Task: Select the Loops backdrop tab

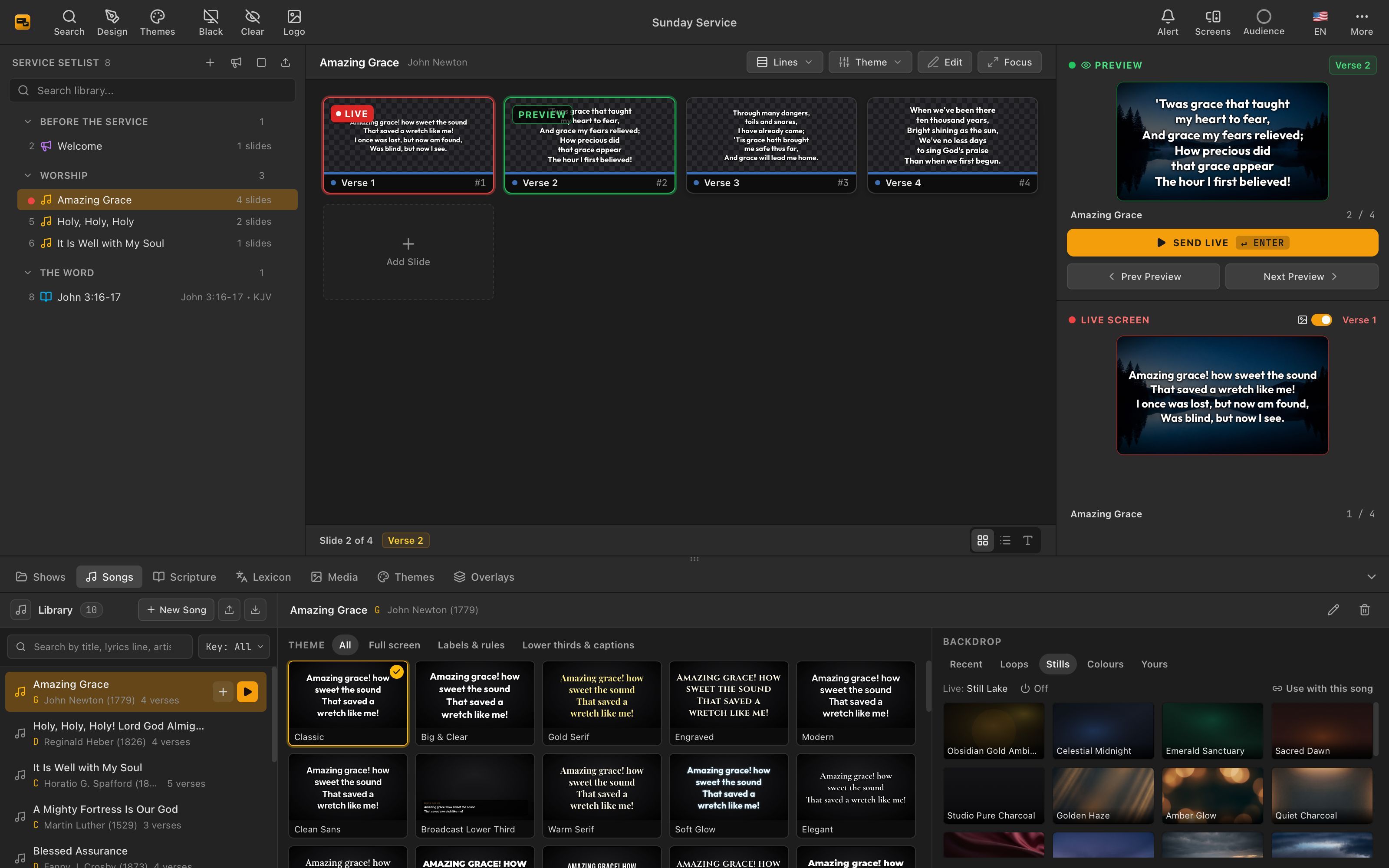Action: 1014,664
